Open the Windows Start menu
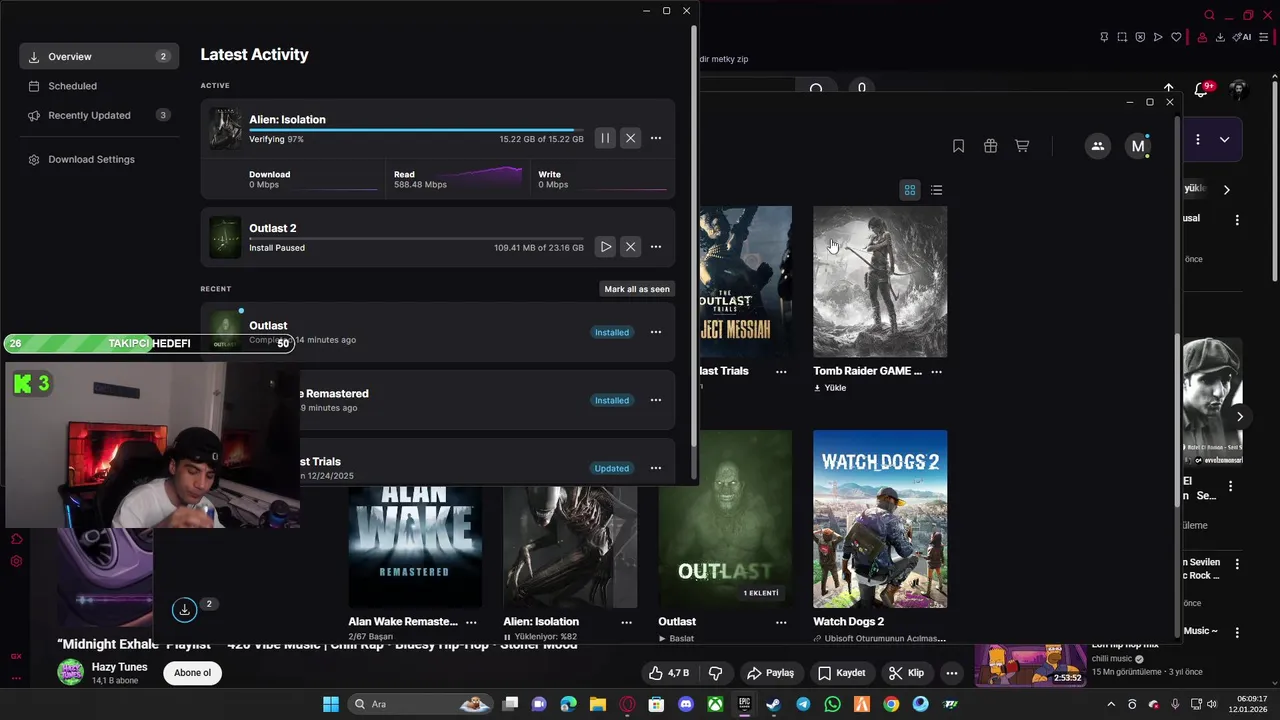This screenshot has width=1280, height=720. point(331,704)
